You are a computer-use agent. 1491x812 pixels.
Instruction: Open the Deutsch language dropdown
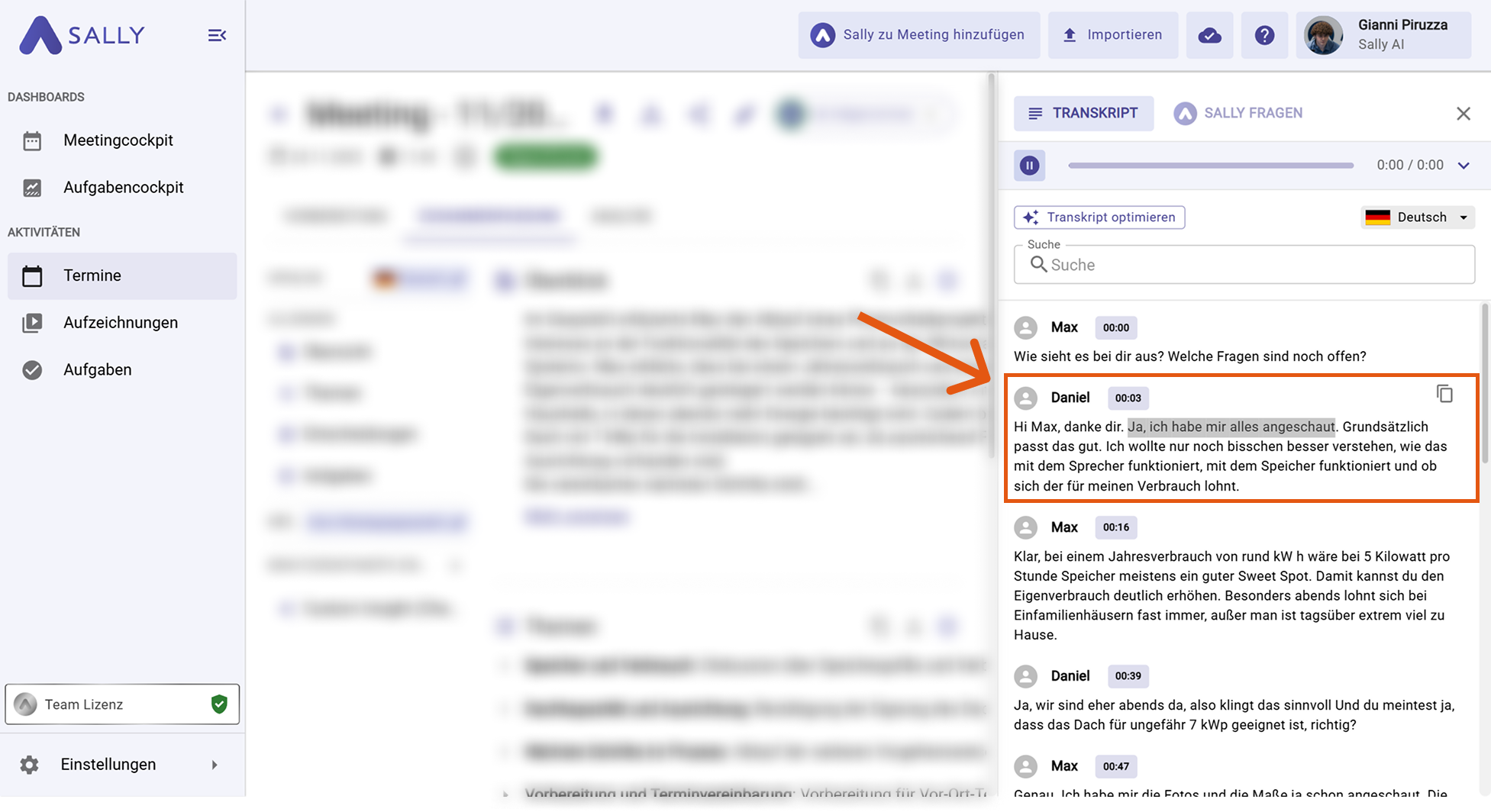click(1417, 217)
